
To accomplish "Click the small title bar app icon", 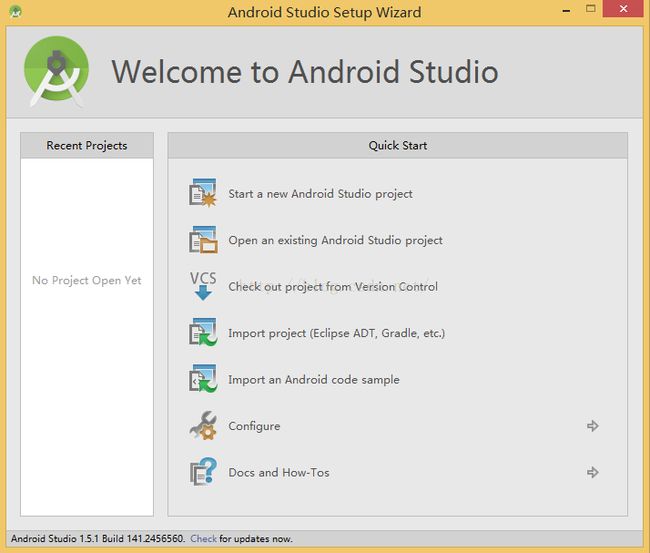I will 15,11.
